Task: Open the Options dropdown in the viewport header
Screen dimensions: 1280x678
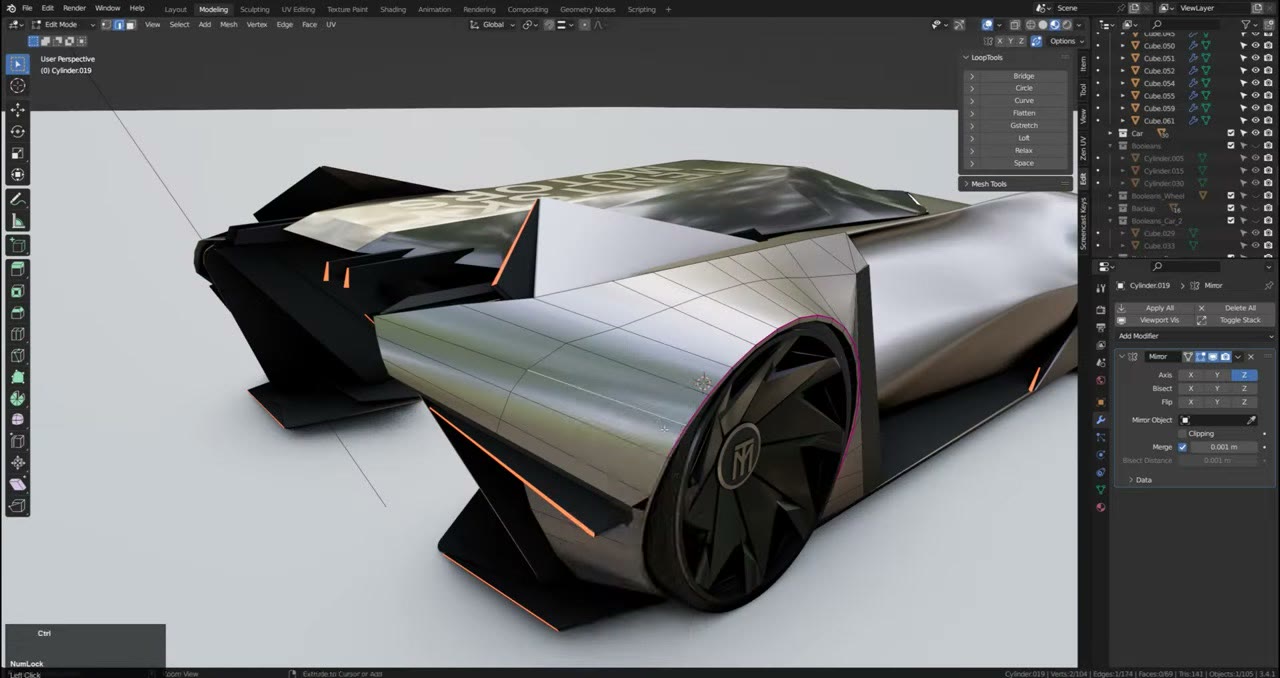Action: (1066, 41)
